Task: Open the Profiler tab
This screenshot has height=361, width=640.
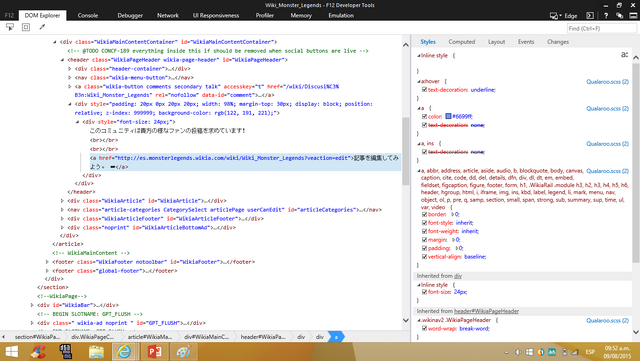Action: tap(264, 16)
